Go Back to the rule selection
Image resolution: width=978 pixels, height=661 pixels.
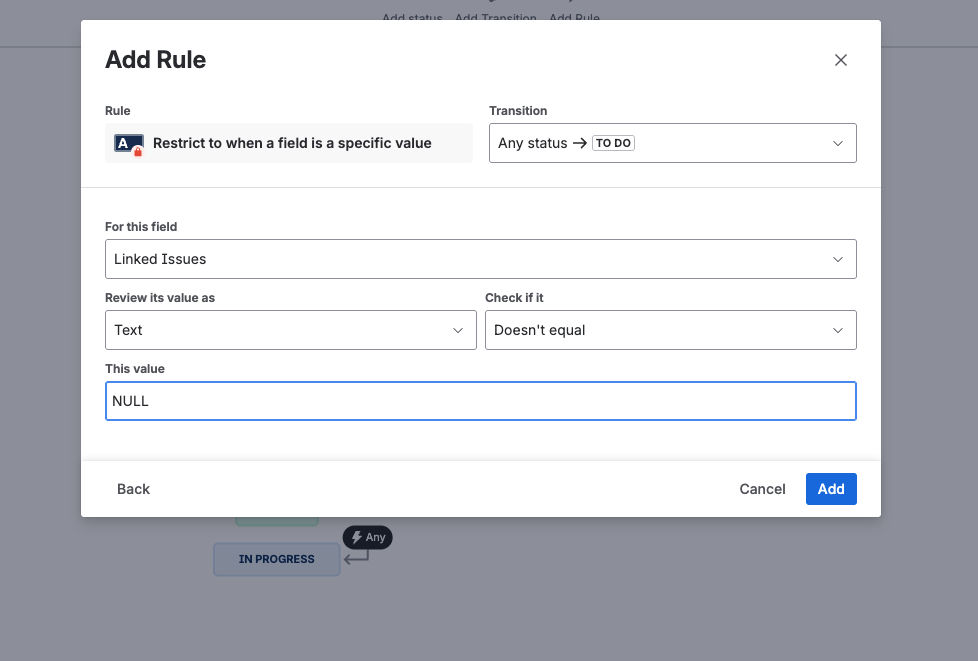click(133, 489)
